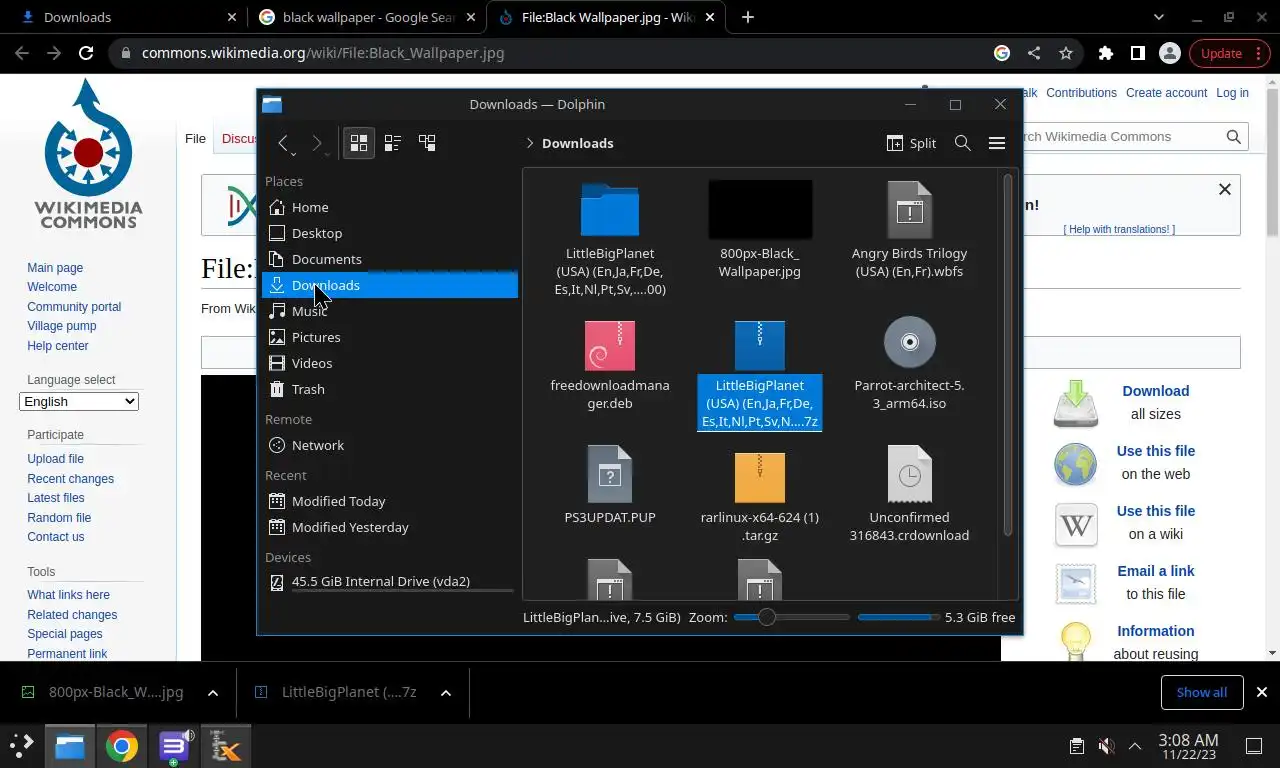Select freedownloadmanager.deb package icon
This screenshot has width=1280, height=768.
(610, 345)
